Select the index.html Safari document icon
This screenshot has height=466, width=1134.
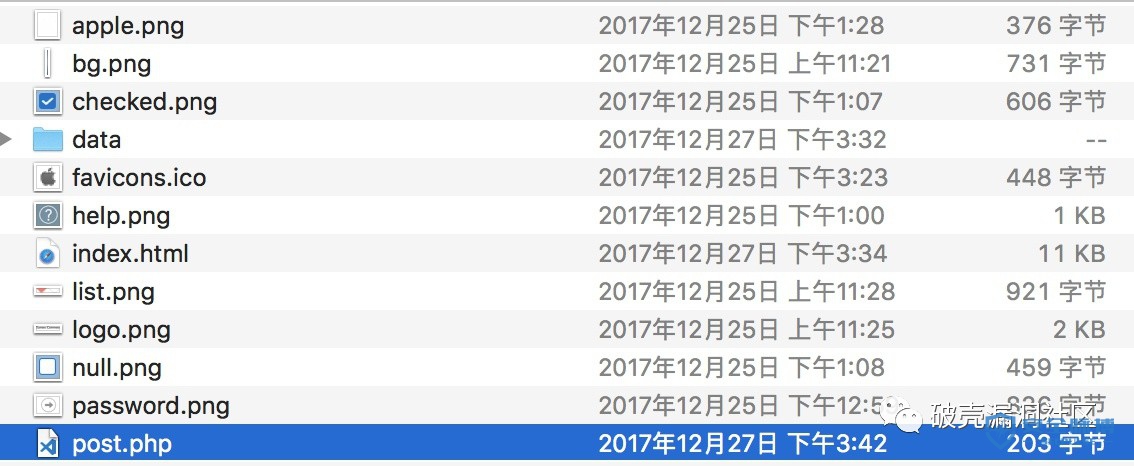(48, 253)
